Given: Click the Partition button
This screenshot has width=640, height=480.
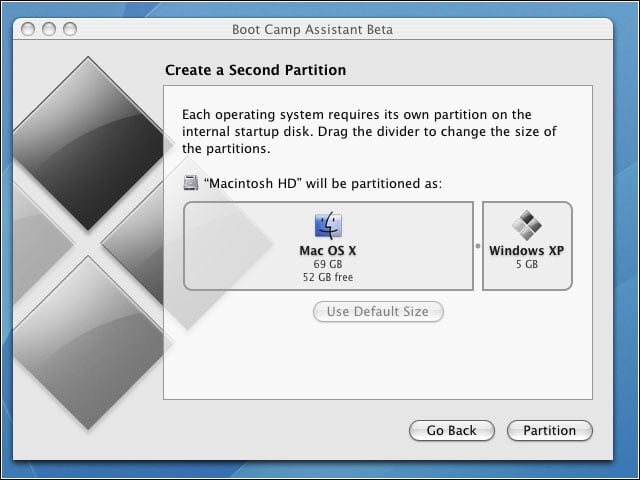Looking at the screenshot, I should pyautogui.click(x=549, y=430).
